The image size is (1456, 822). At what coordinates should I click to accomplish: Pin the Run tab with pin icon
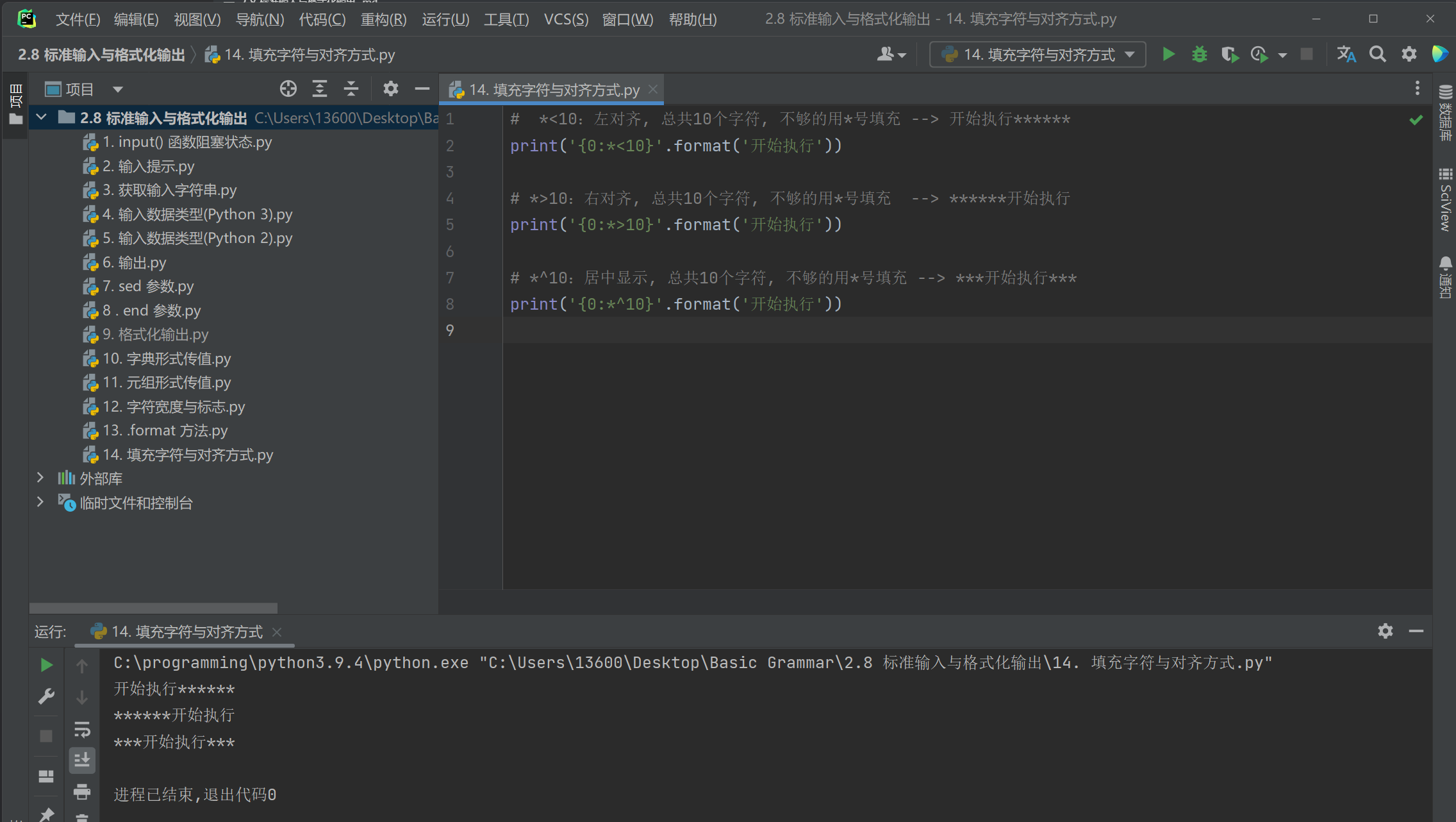[x=46, y=814]
